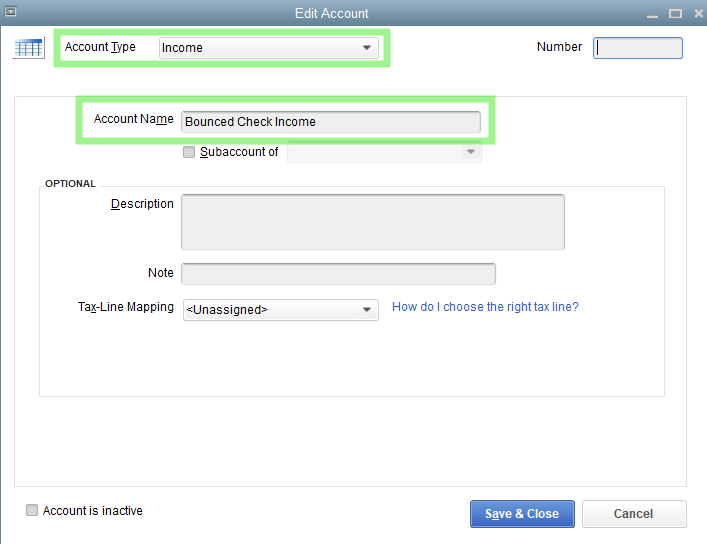
Task: Cancel the account edit
Action: [634, 514]
